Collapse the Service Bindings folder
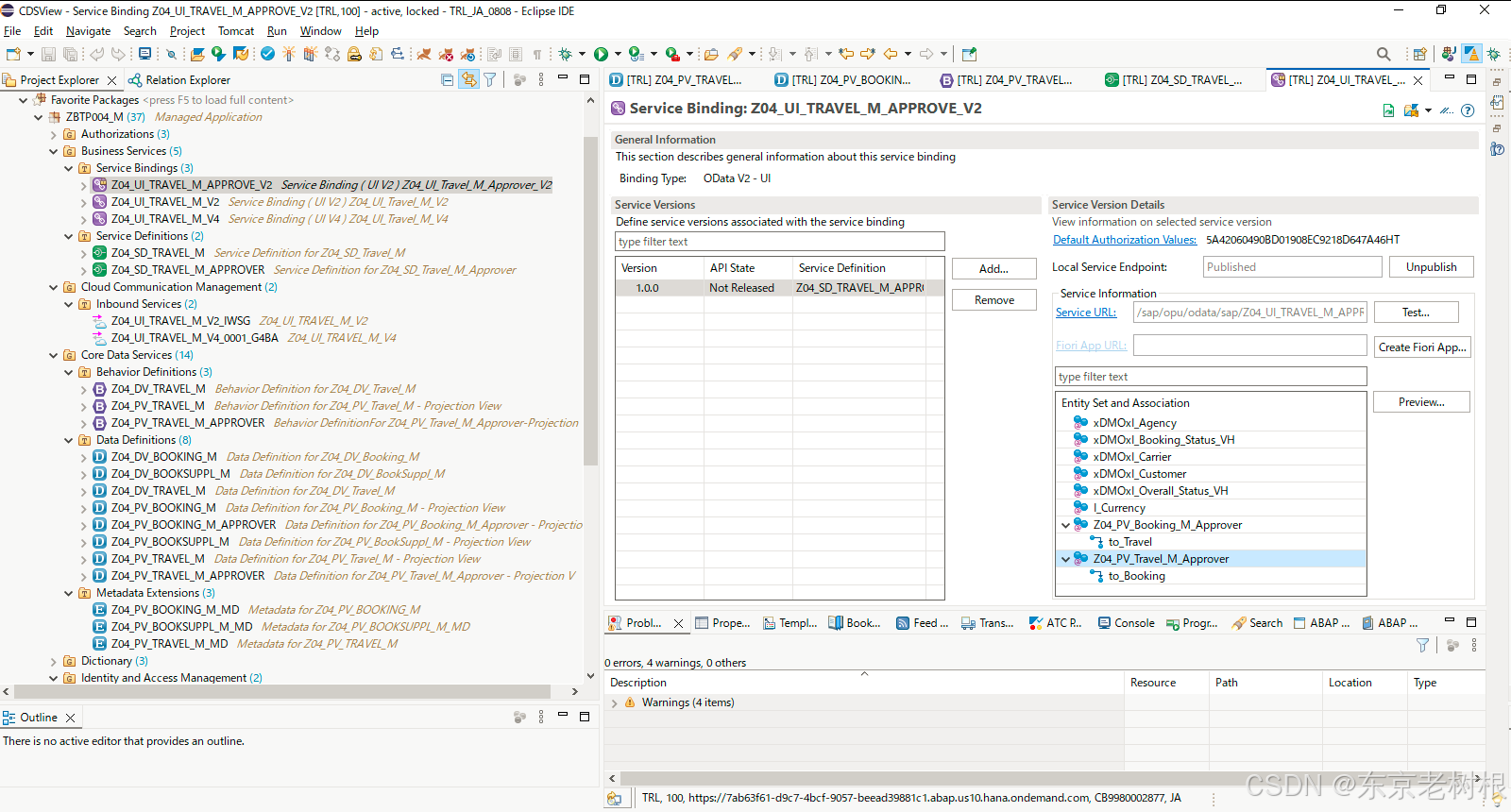Viewport: 1511px width, 812px height. pyautogui.click(x=68, y=168)
